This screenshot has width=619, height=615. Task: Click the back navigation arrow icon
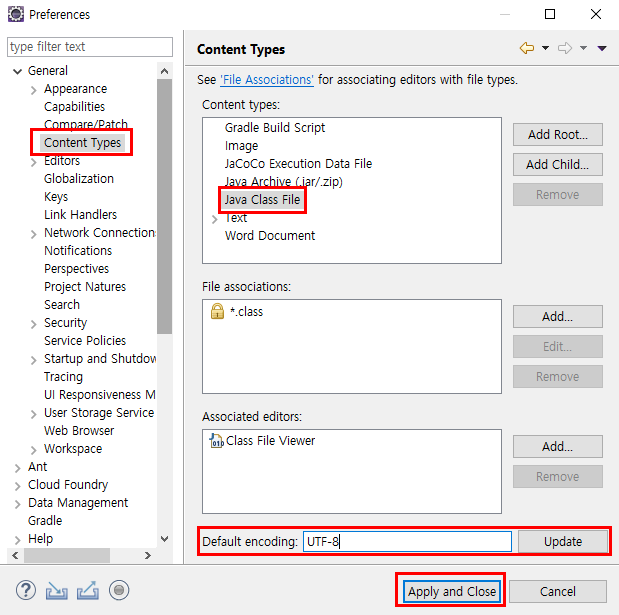(x=527, y=48)
